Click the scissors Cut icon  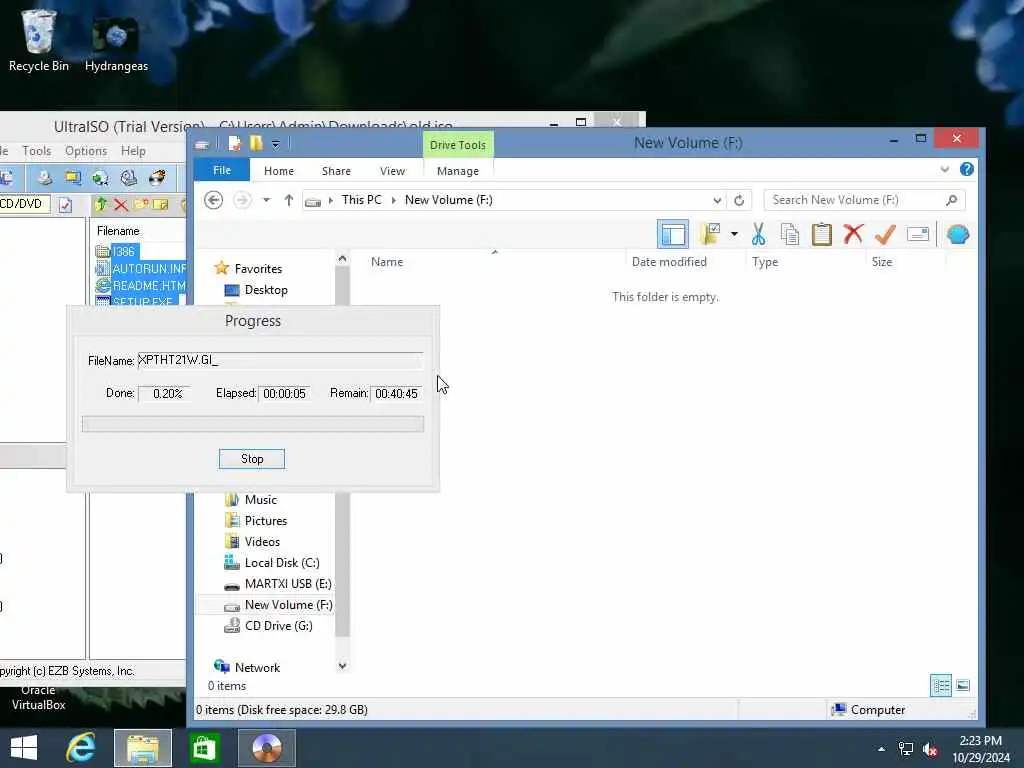tap(758, 234)
